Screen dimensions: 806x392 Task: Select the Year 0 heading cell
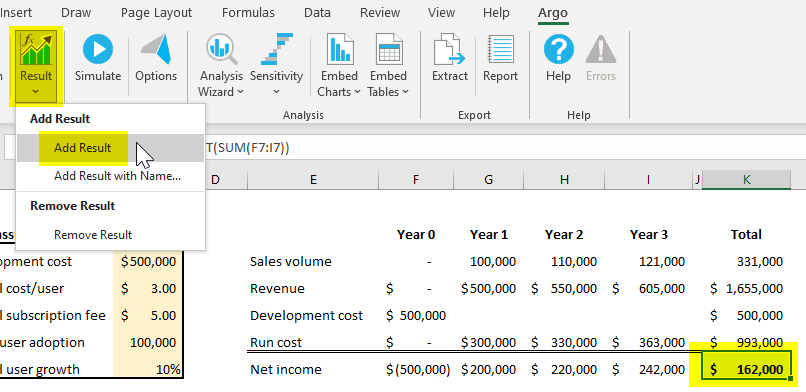416,235
